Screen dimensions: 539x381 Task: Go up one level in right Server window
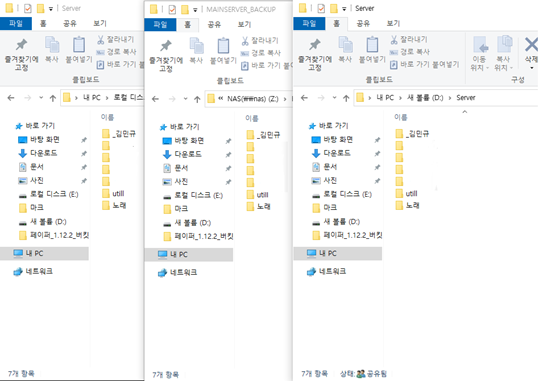346,98
